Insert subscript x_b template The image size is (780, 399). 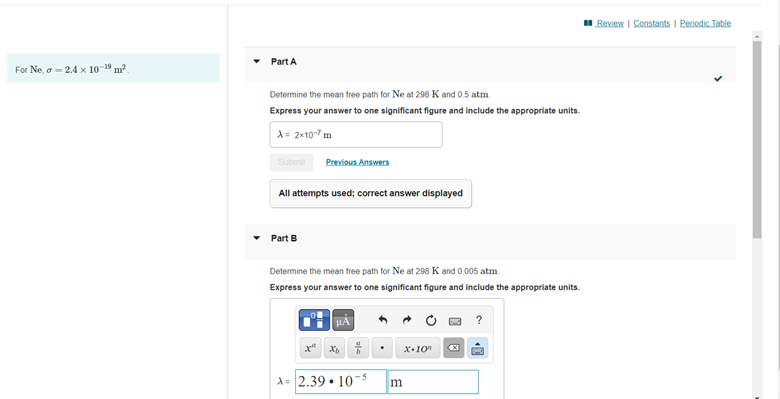(334, 348)
